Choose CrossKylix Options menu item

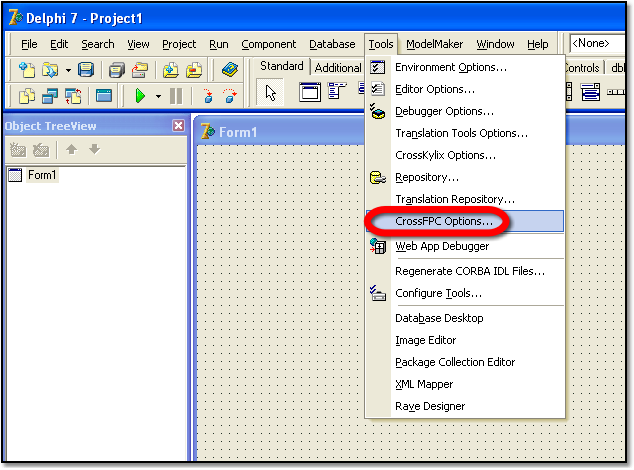pos(465,155)
